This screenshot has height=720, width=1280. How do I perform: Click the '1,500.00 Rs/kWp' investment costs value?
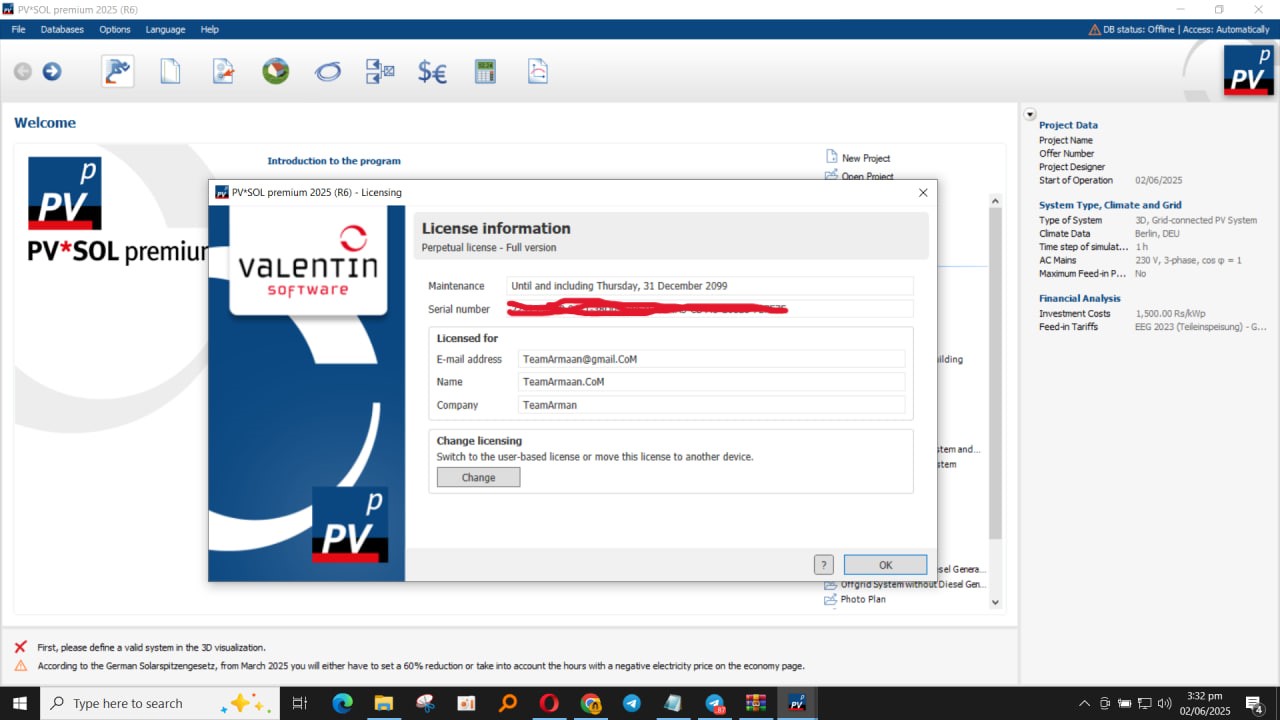(1170, 313)
